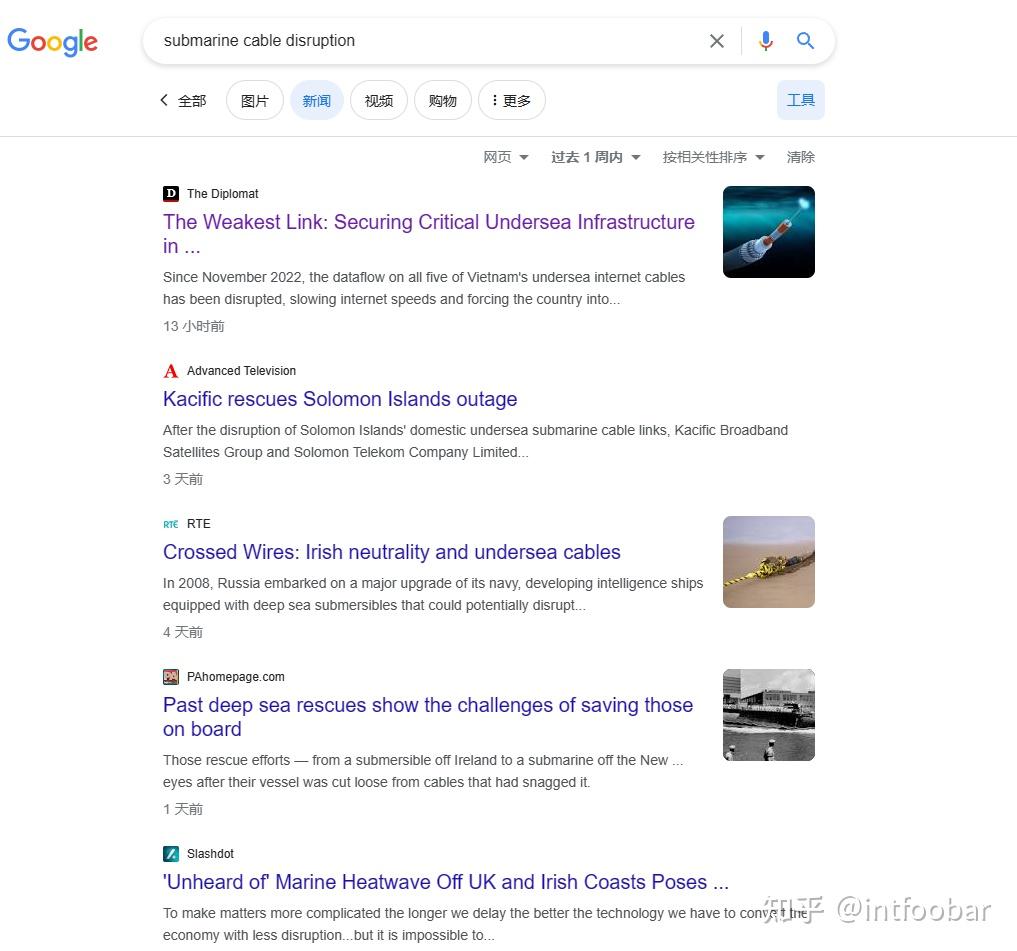Click the Slashdot economy disruption snippet text
Image resolution: width=1017 pixels, height=951 pixels.
(x=485, y=924)
